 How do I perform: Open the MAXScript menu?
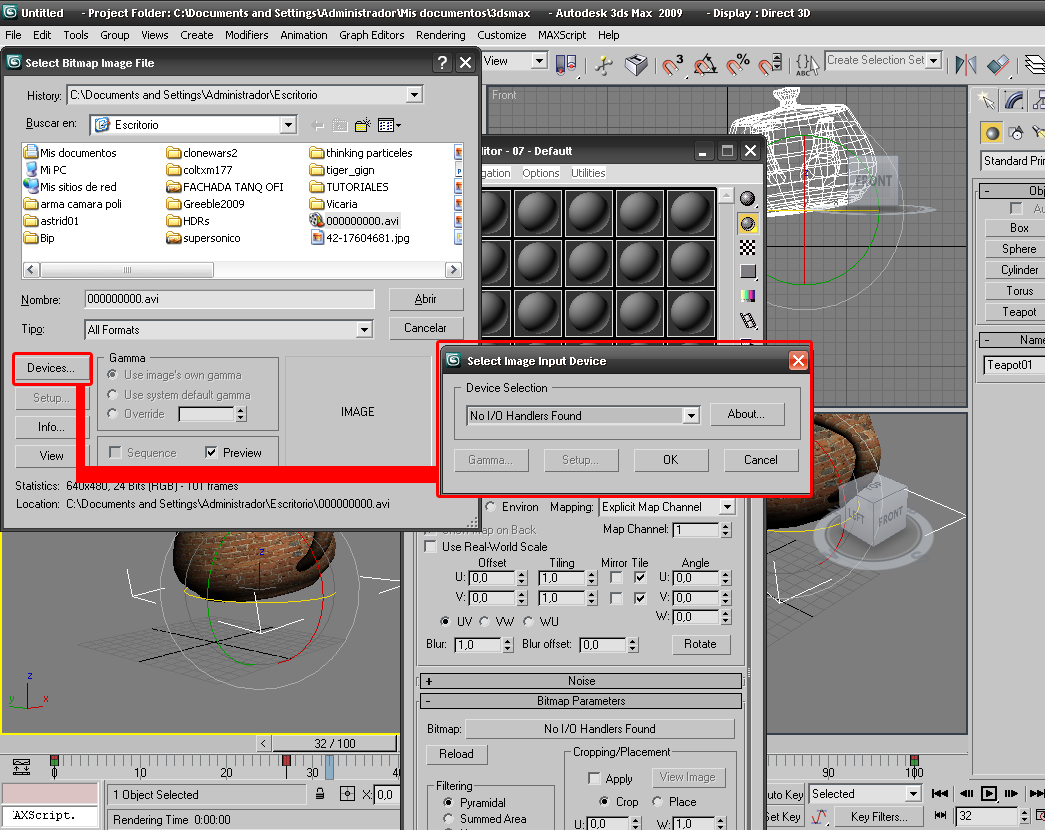click(562, 35)
